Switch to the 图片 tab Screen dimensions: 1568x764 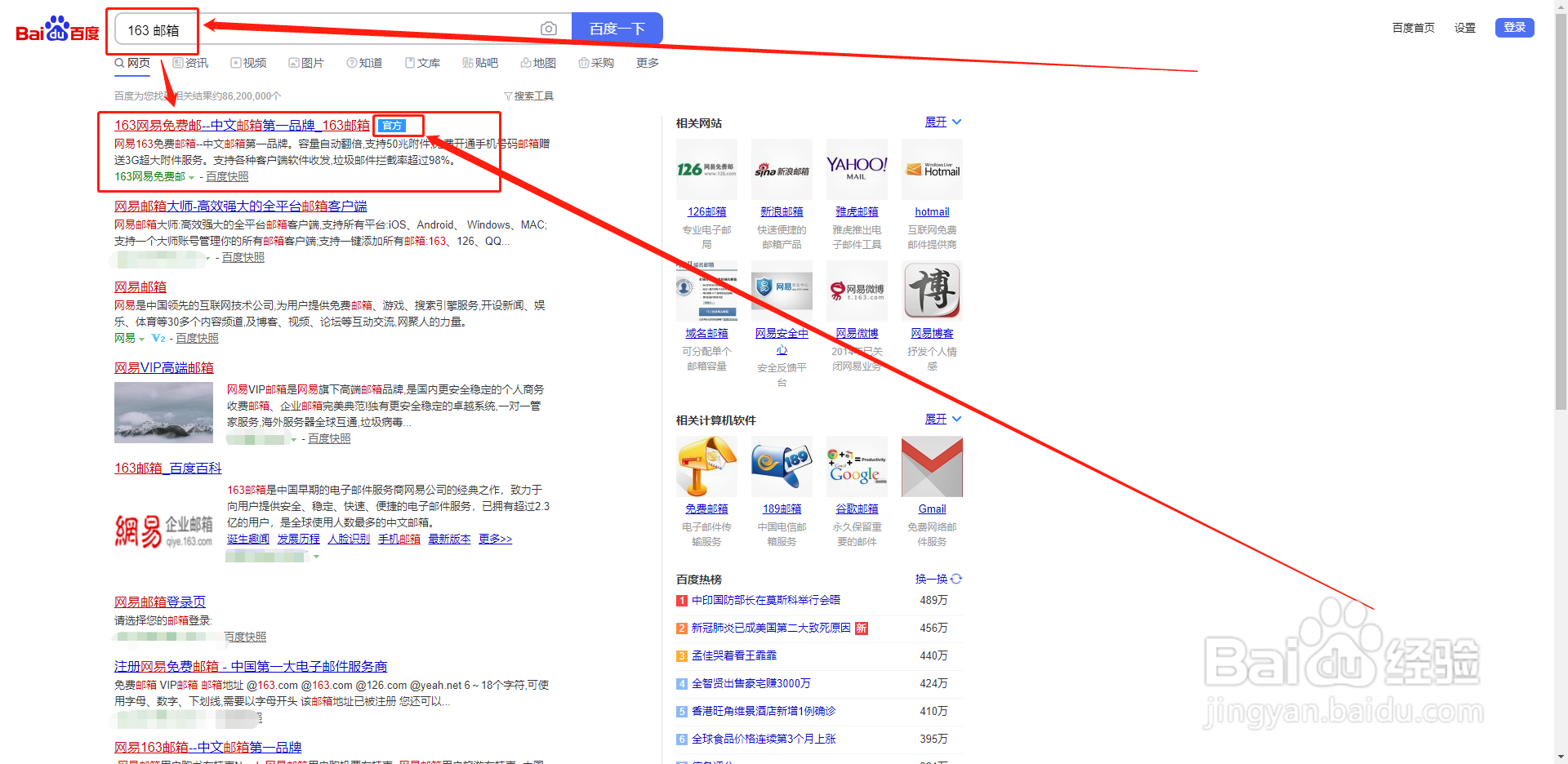point(306,63)
